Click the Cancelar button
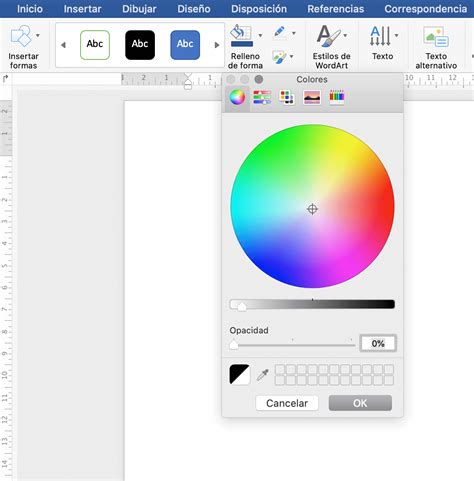This screenshot has height=481, width=474. click(x=287, y=403)
